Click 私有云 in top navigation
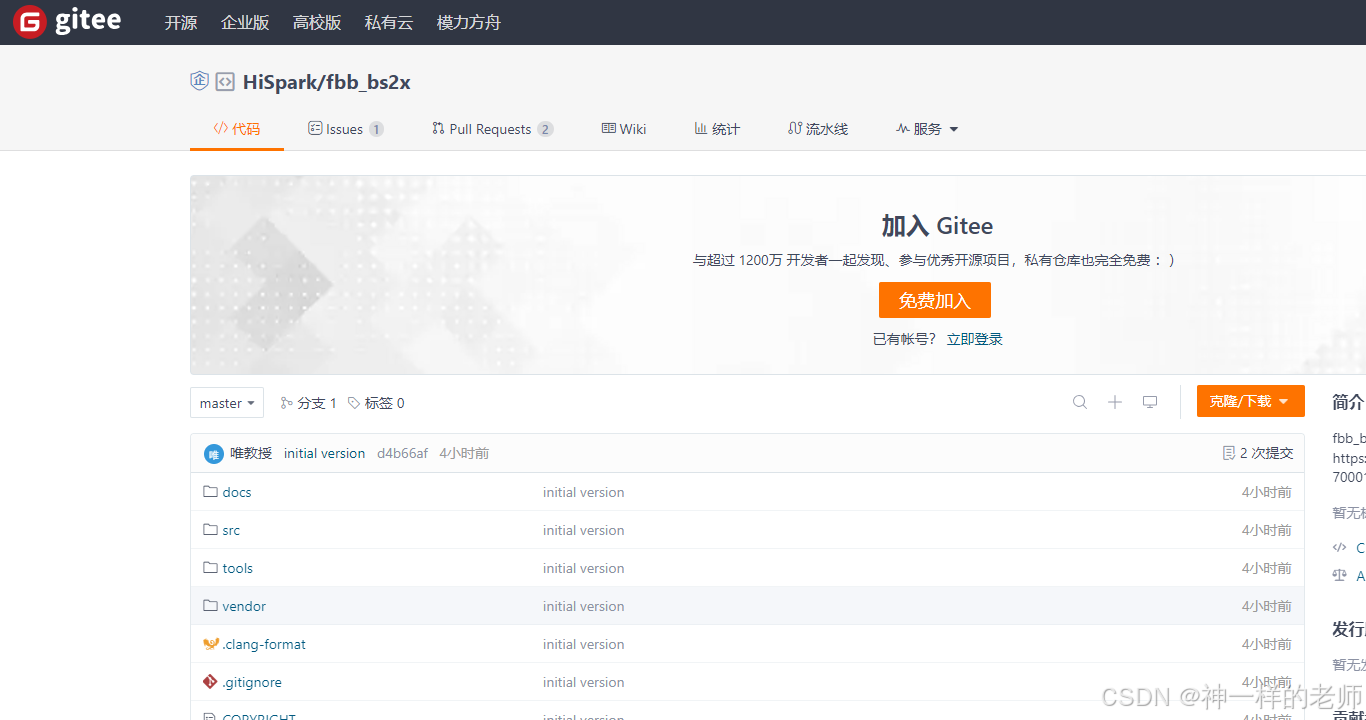1366x720 pixels. (x=389, y=22)
